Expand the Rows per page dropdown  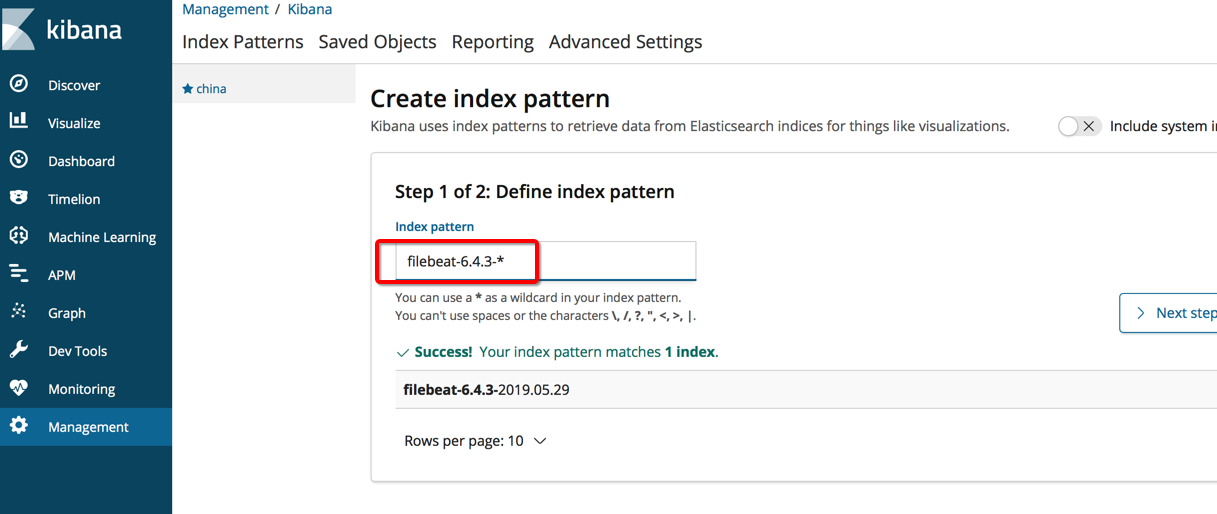475,441
